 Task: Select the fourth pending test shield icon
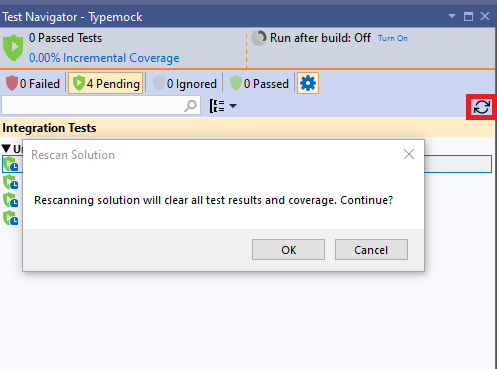point(11,218)
